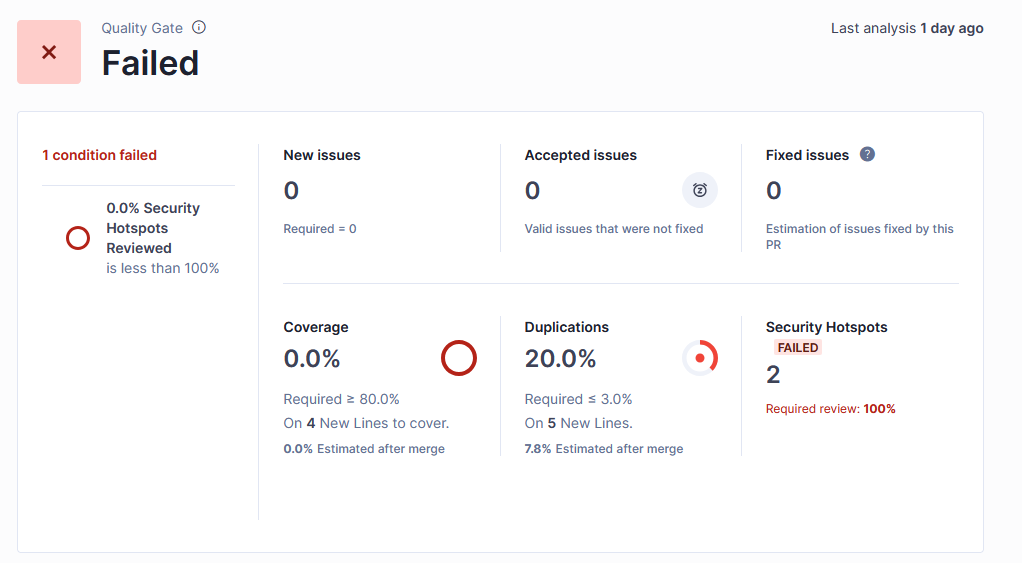
Task: Click the Last analysis 1 day ago text
Action: (x=907, y=28)
